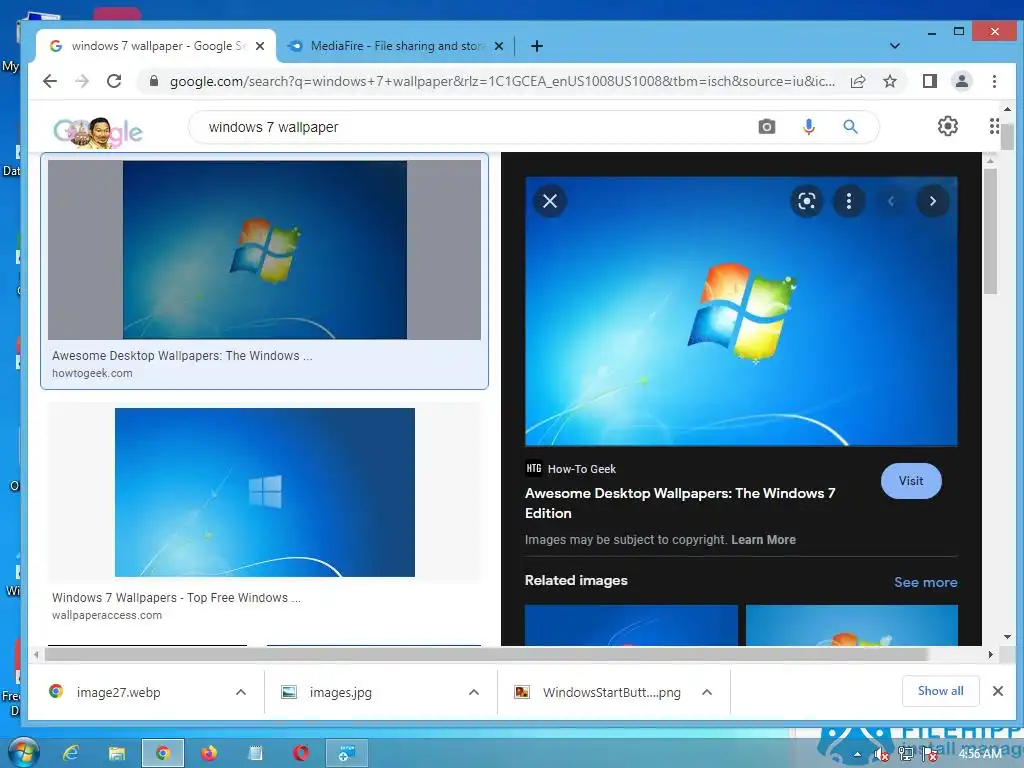Click page scrollbar down arrow
Viewport: 1024px width, 768px height.
(x=1007, y=637)
